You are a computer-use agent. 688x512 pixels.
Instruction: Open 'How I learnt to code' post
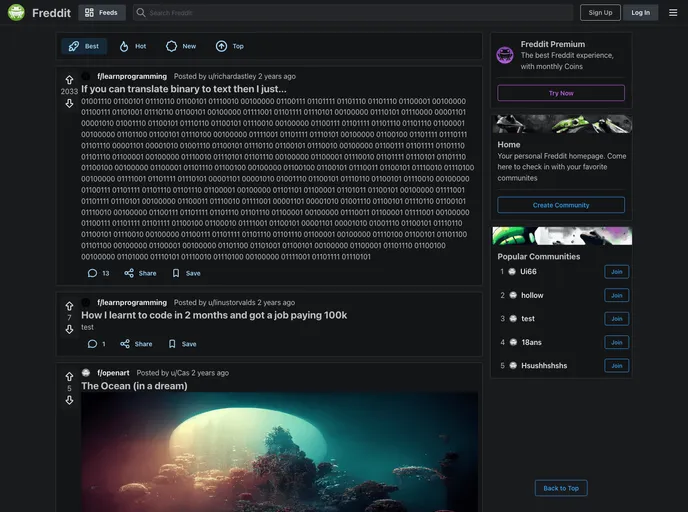tap(214, 315)
